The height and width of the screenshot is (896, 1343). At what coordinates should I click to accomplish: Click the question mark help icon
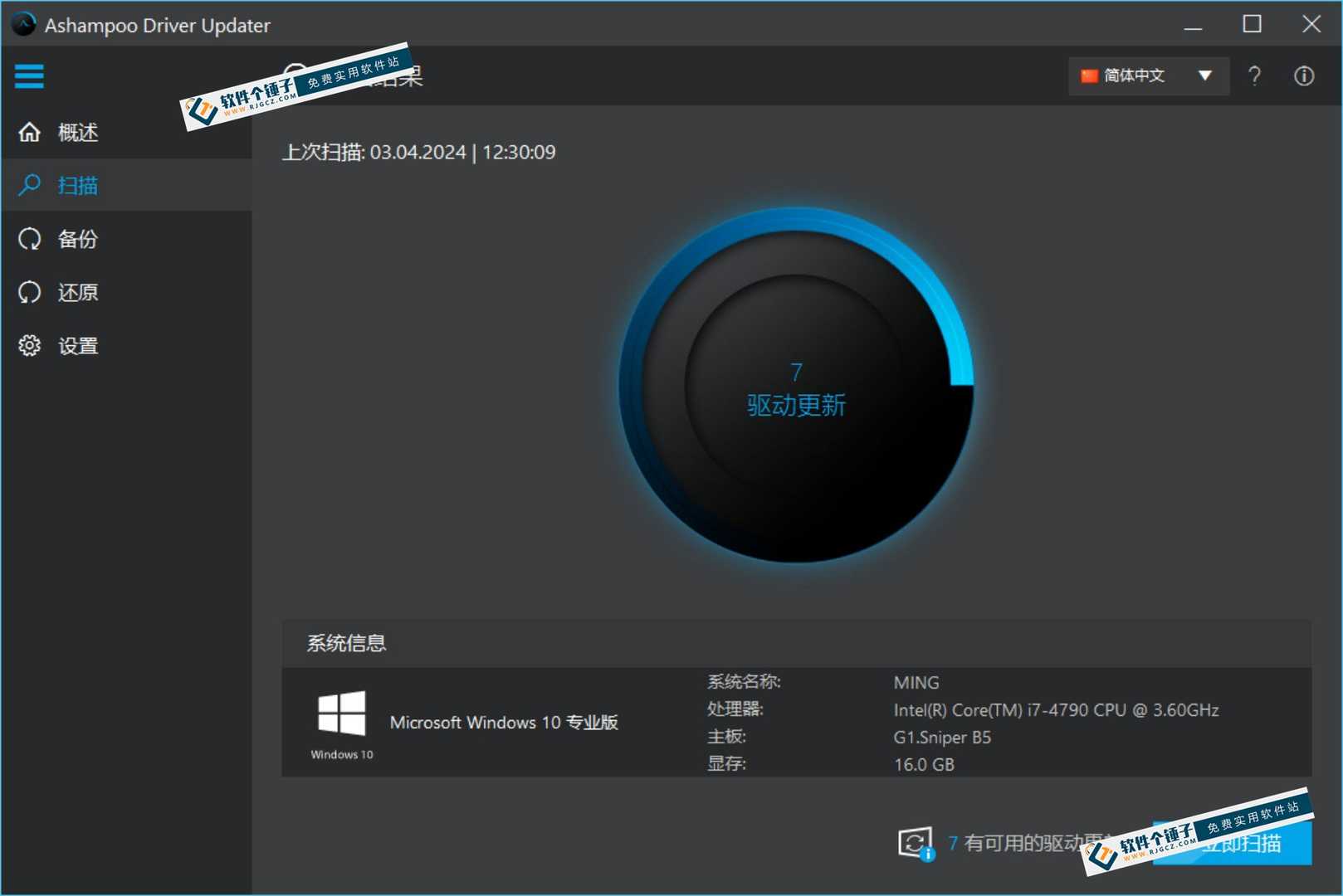click(x=1255, y=75)
